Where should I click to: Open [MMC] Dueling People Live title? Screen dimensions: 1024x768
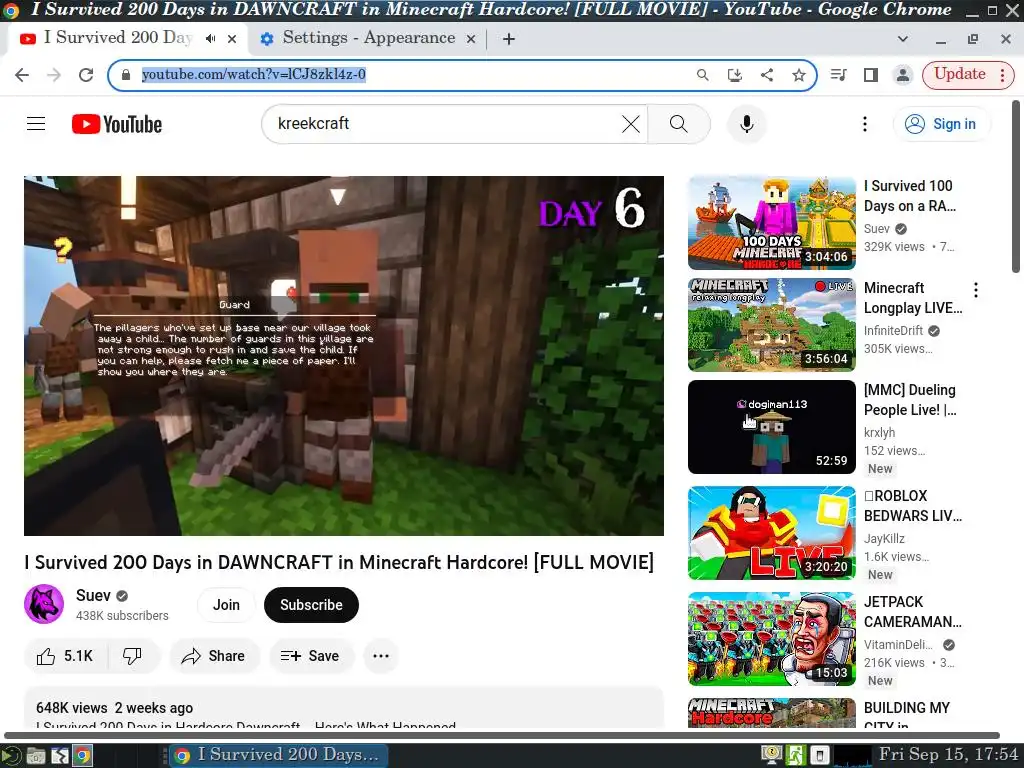click(x=910, y=400)
